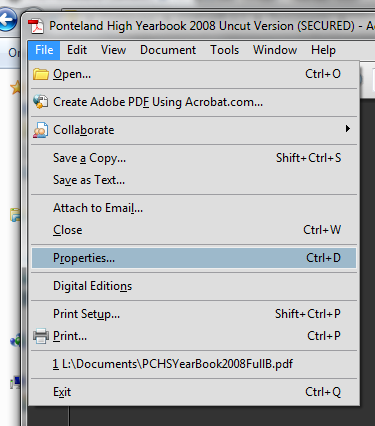Expand the Collaborate submenu arrow
The height and width of the screenshot is (426, 375).
tap(348, 129)
